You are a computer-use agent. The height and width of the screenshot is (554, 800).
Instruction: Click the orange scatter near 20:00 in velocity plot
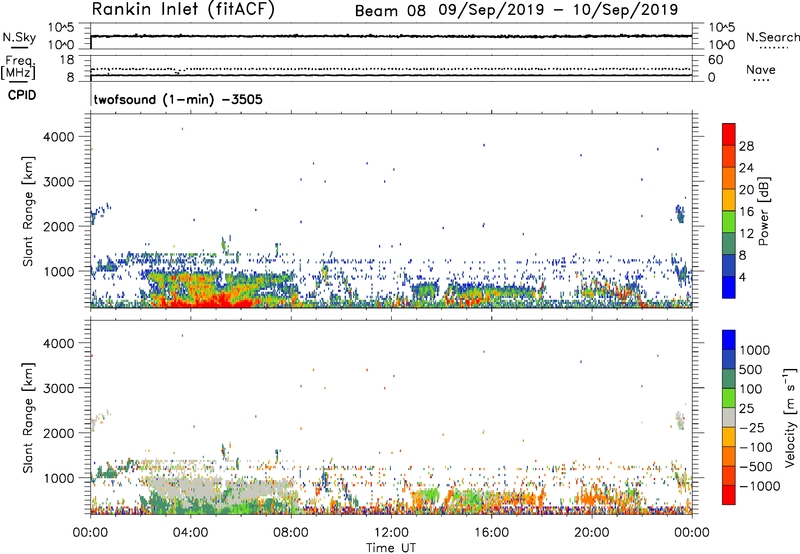pos(594,495)
